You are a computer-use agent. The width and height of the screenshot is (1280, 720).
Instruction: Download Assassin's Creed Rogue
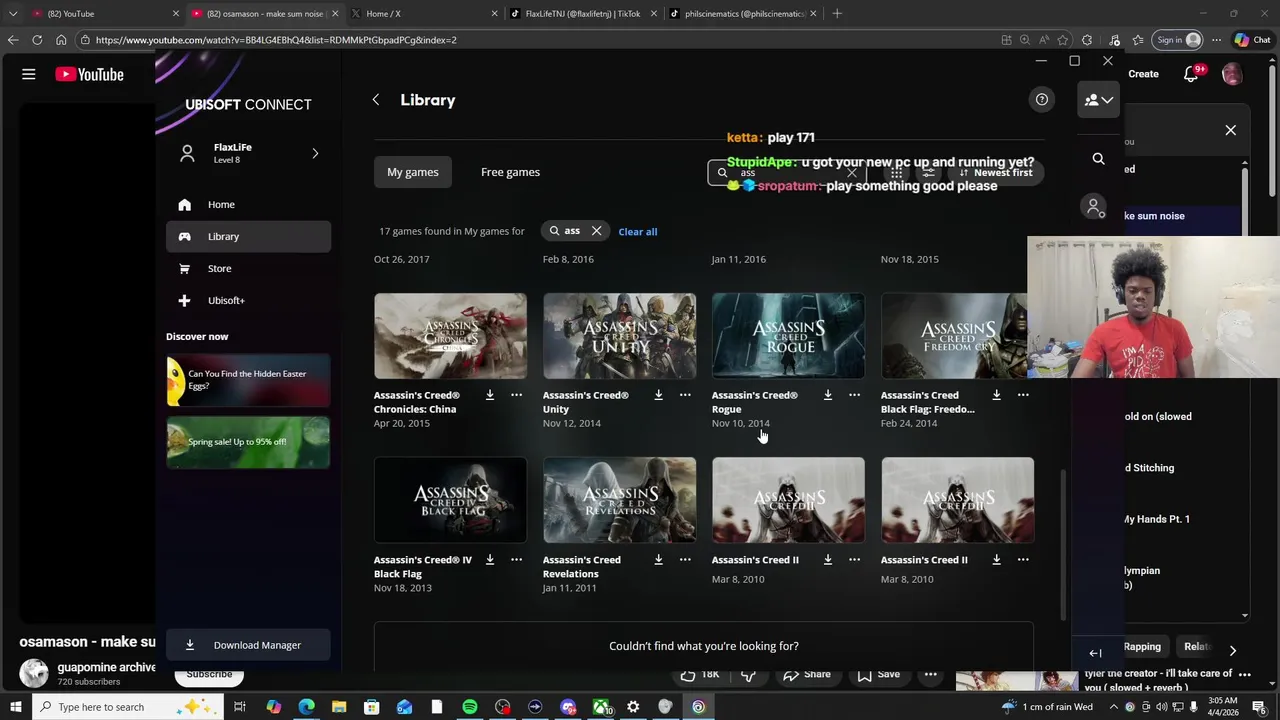click(x=828, y=396)
